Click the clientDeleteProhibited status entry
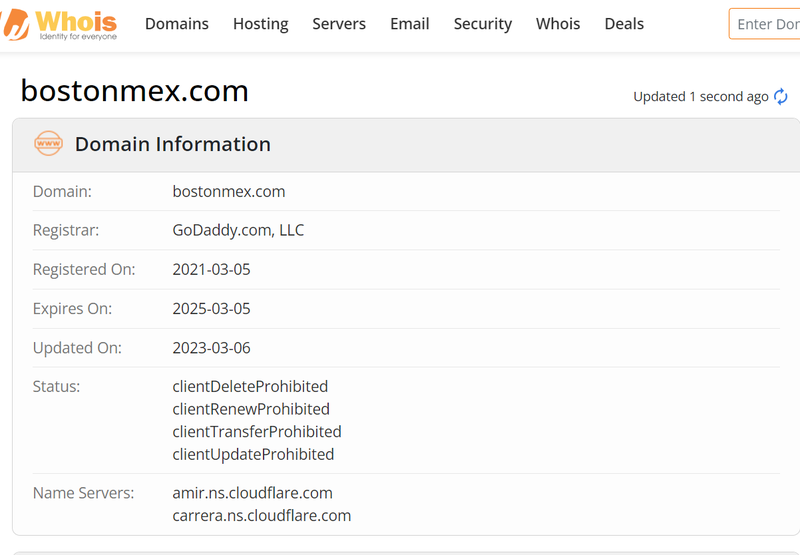The image size is (800, 555). [x=250, y=386]
